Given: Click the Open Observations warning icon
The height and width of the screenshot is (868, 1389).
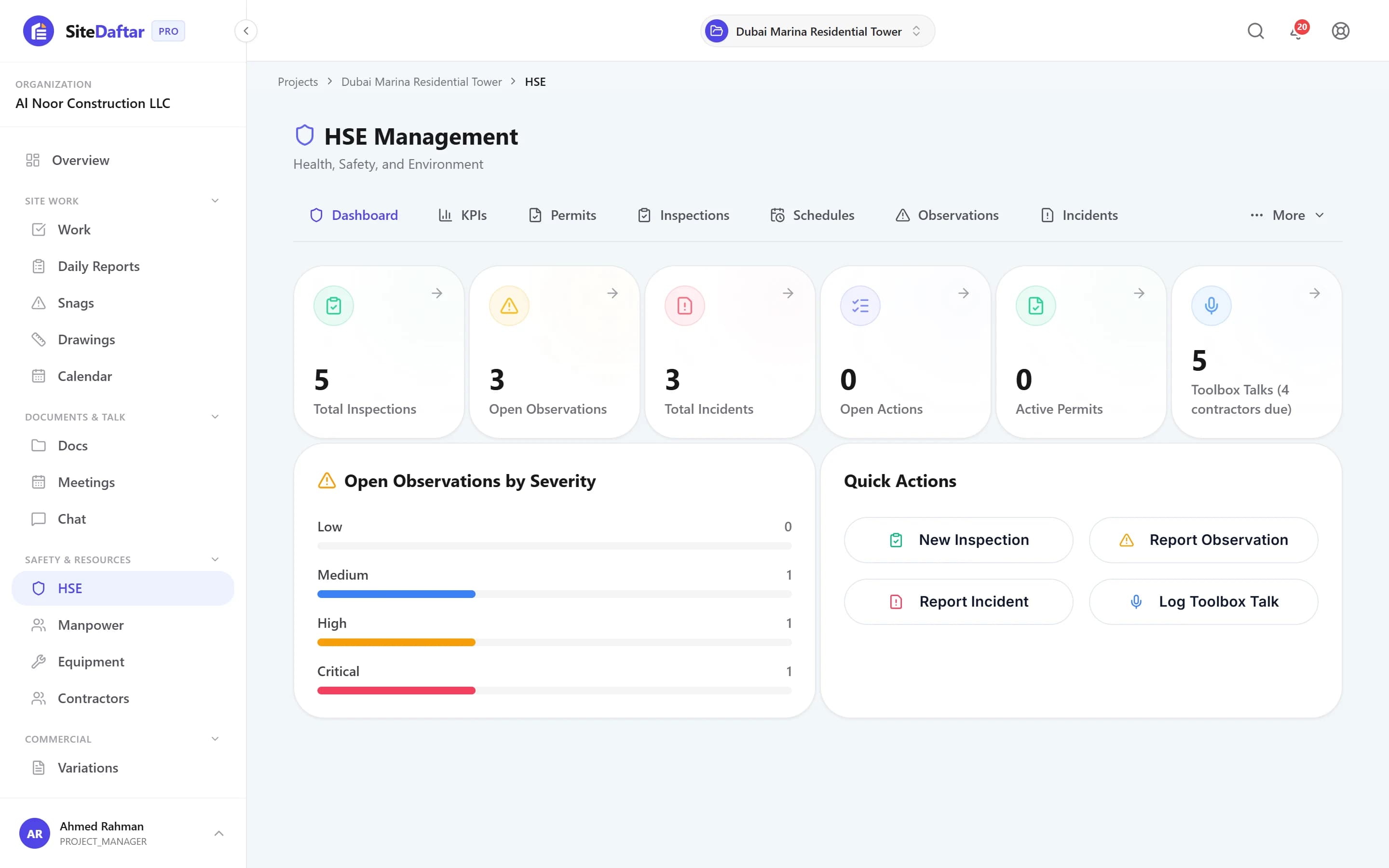Looking at the screenshot, I should tap(509, 305).
